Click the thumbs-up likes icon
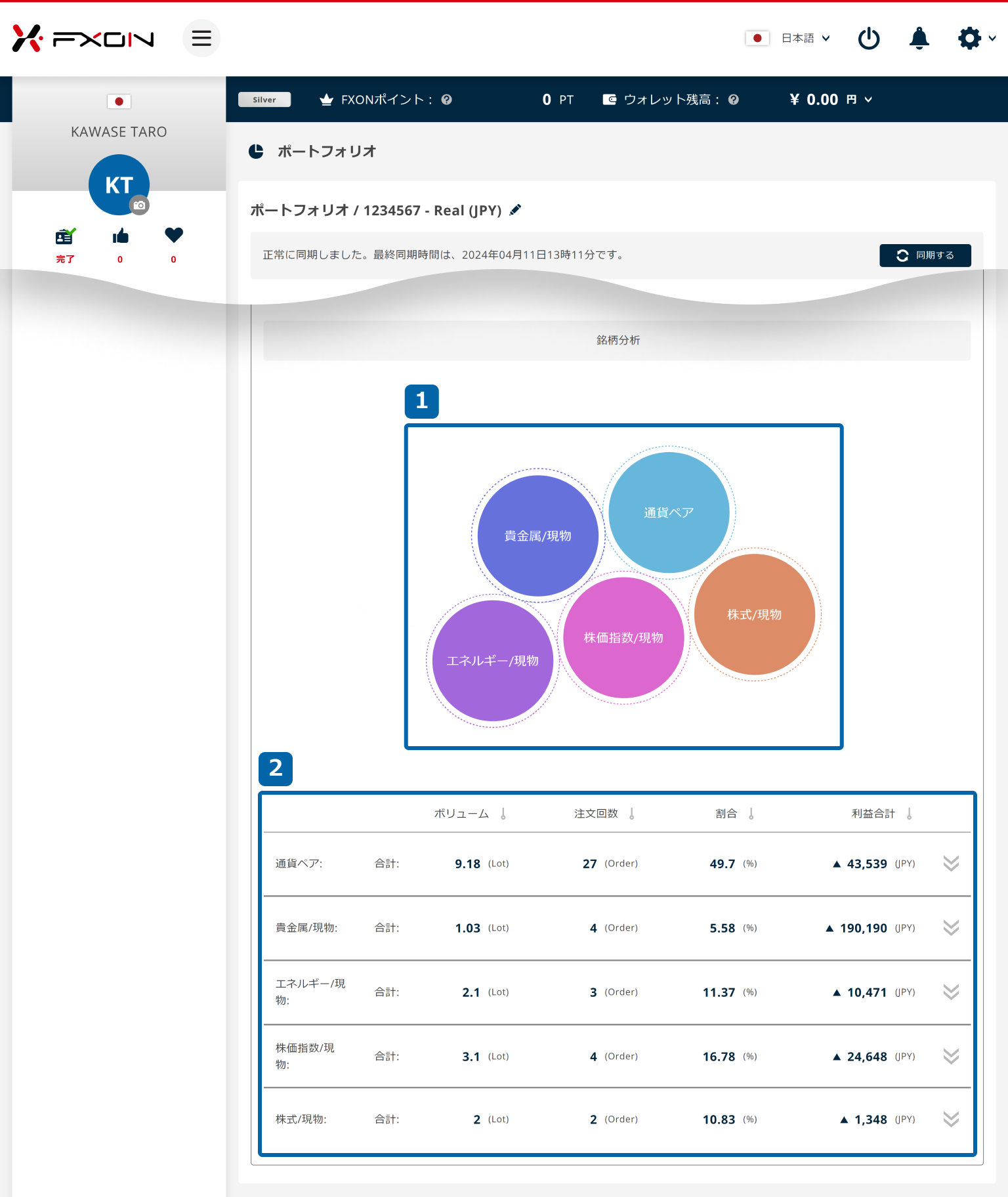Image resolution: width=1008 pixels, height=1197 pixels. (x=120, y=236)
